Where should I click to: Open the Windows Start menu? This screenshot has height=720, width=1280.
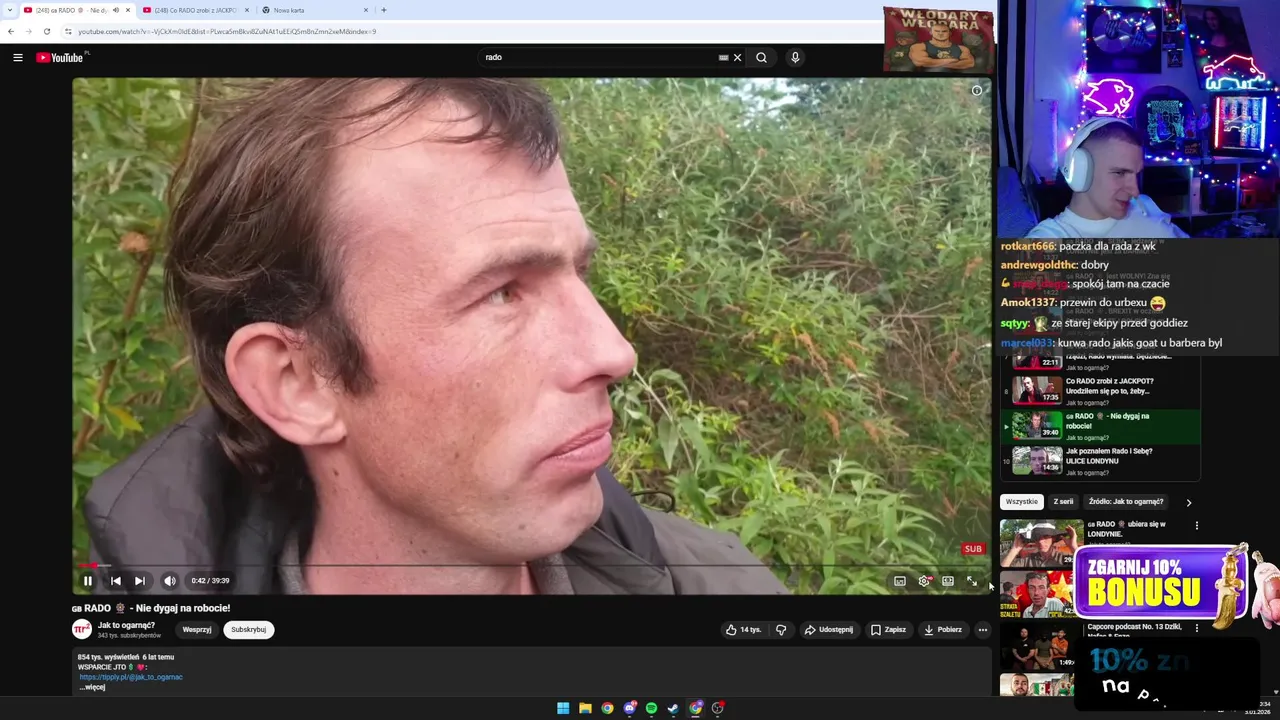coord(563,708)
